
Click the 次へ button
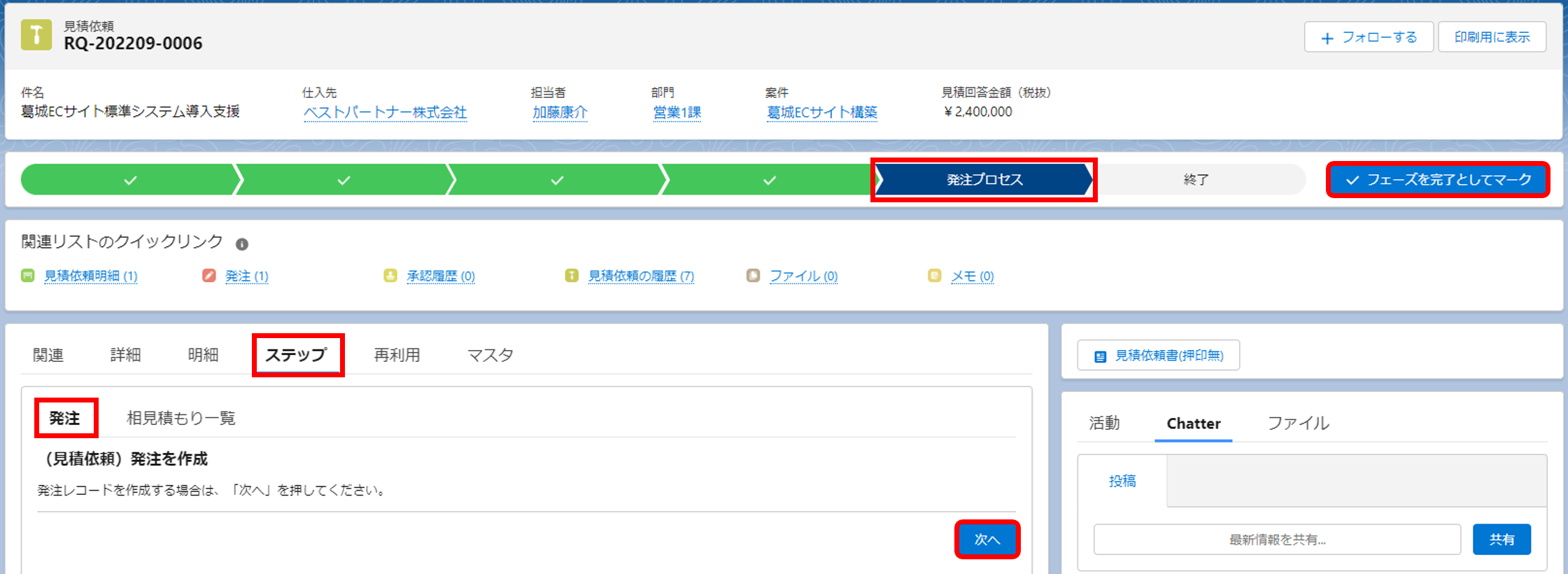point(987,539)
